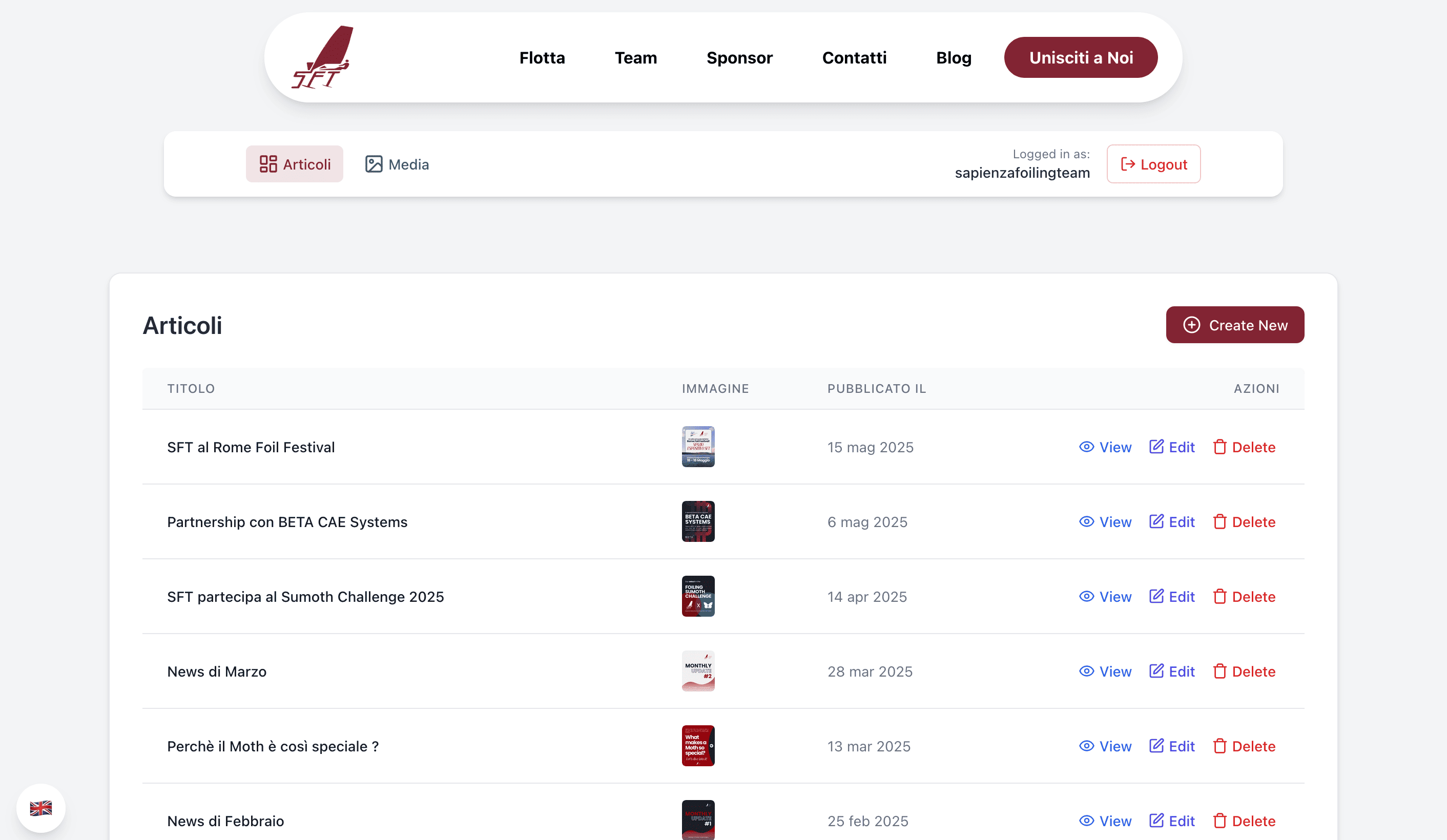Edit Perchè il Moth è così speciale
The height and width of the screenshot is (840, 1447).
pos(1172,746)
